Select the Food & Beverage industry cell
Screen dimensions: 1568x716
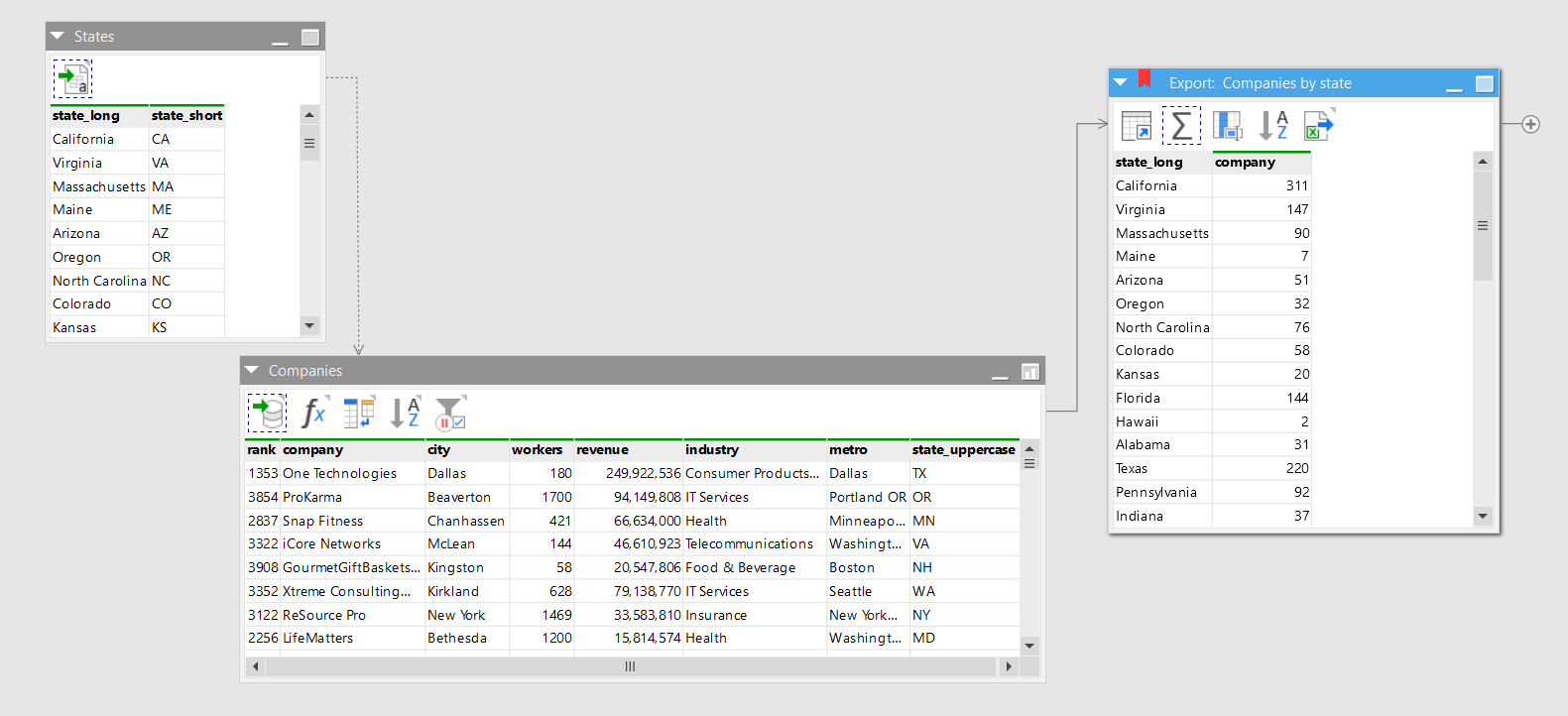tap(754, 568)
